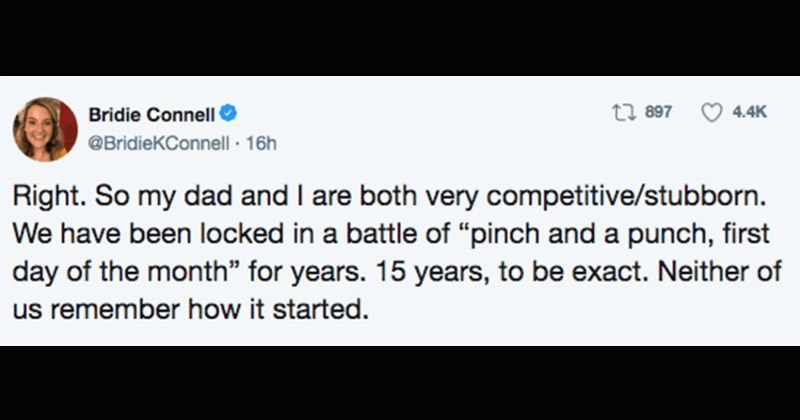Screen dimensions: 800x420
Task: Click the blue verified badge
Action: pos(229,116)
